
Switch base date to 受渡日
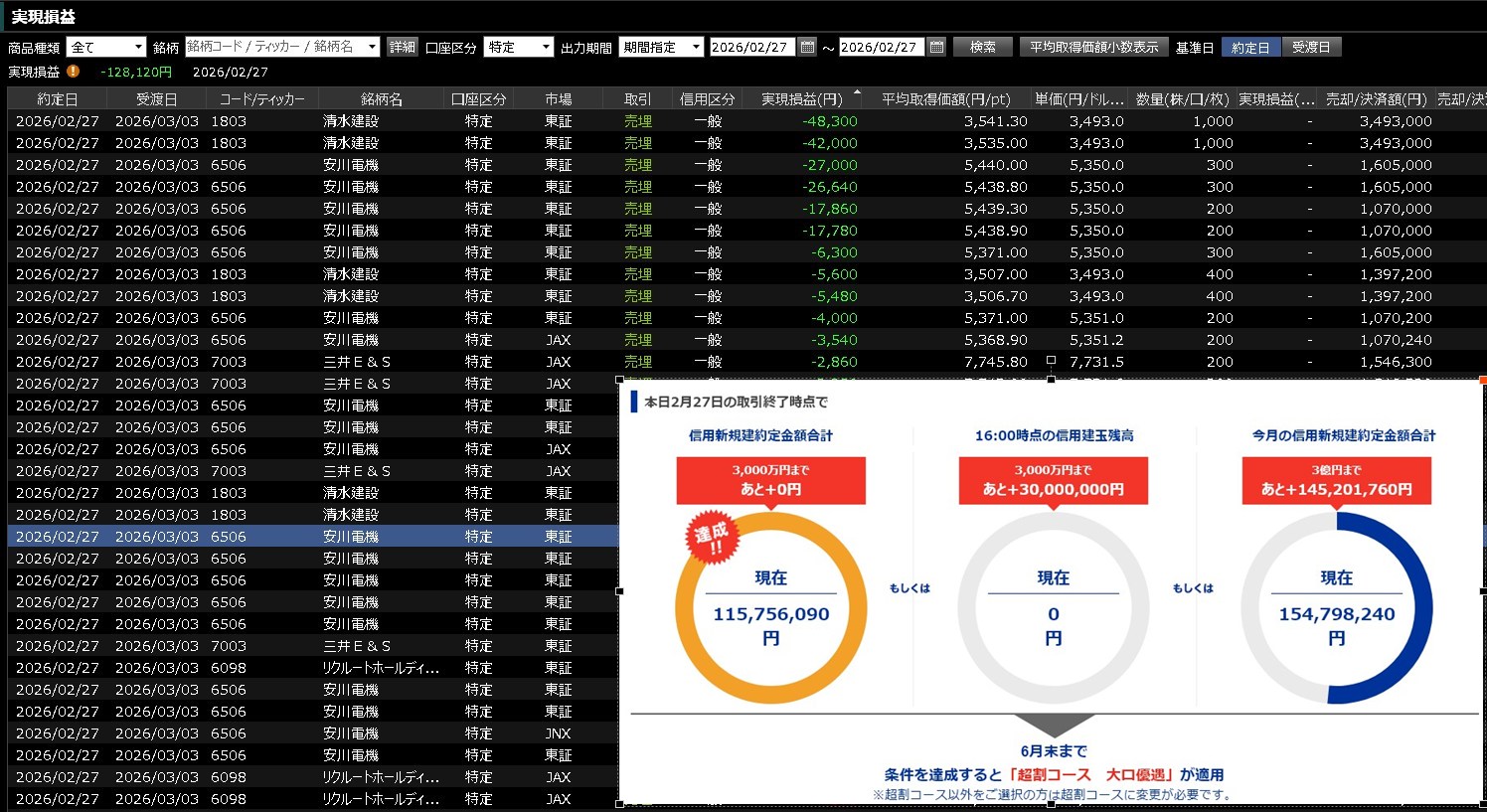1310,47
